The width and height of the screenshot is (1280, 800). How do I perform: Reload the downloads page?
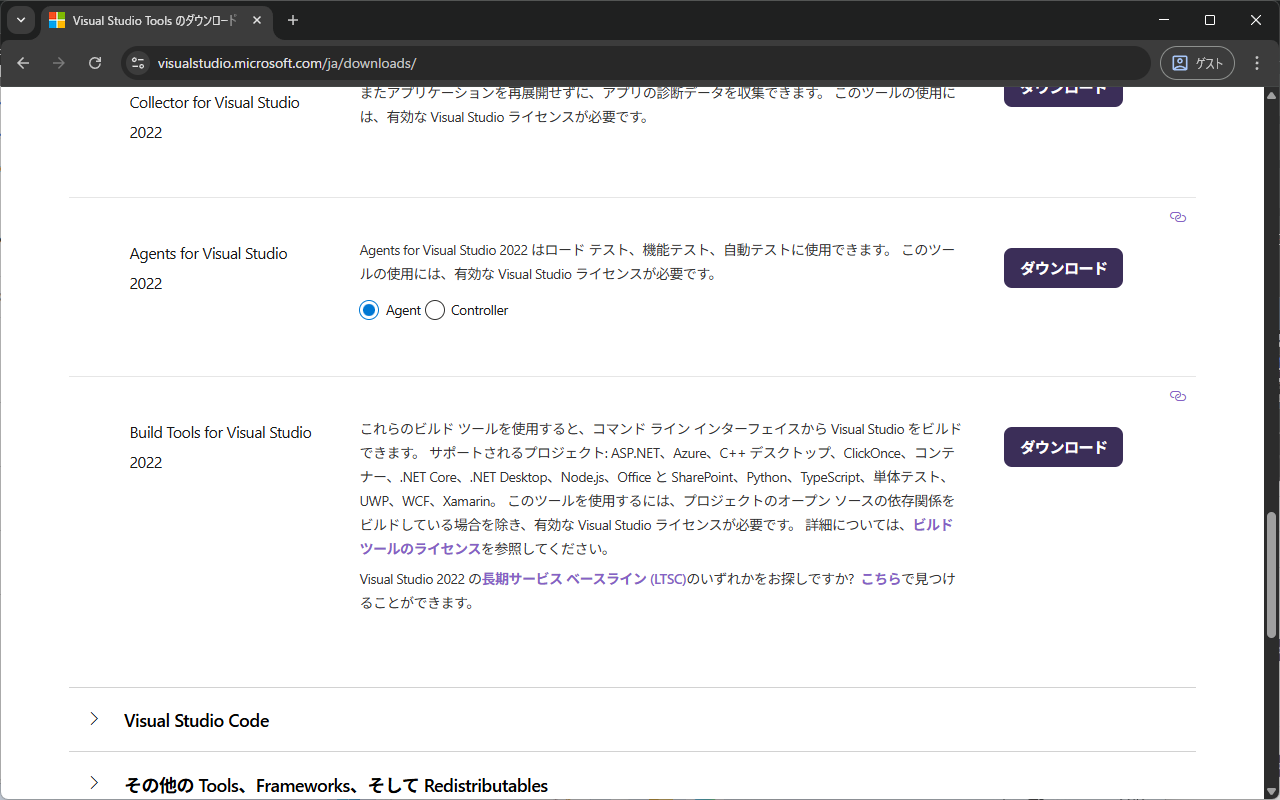click(95, 62)
